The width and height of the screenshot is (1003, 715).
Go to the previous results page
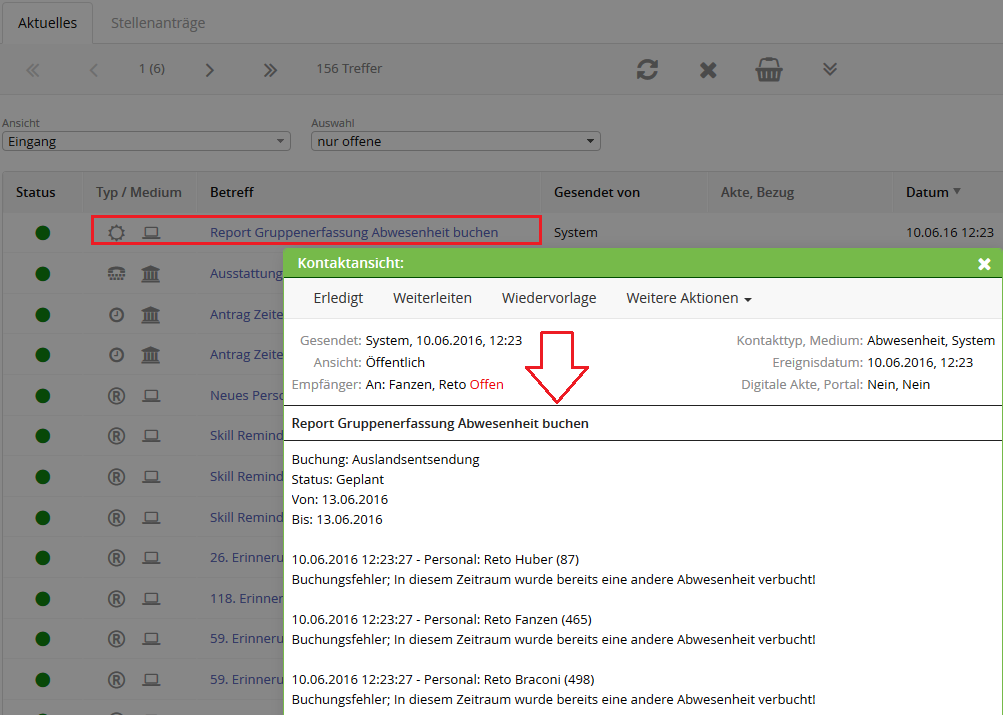click(94, 70)
